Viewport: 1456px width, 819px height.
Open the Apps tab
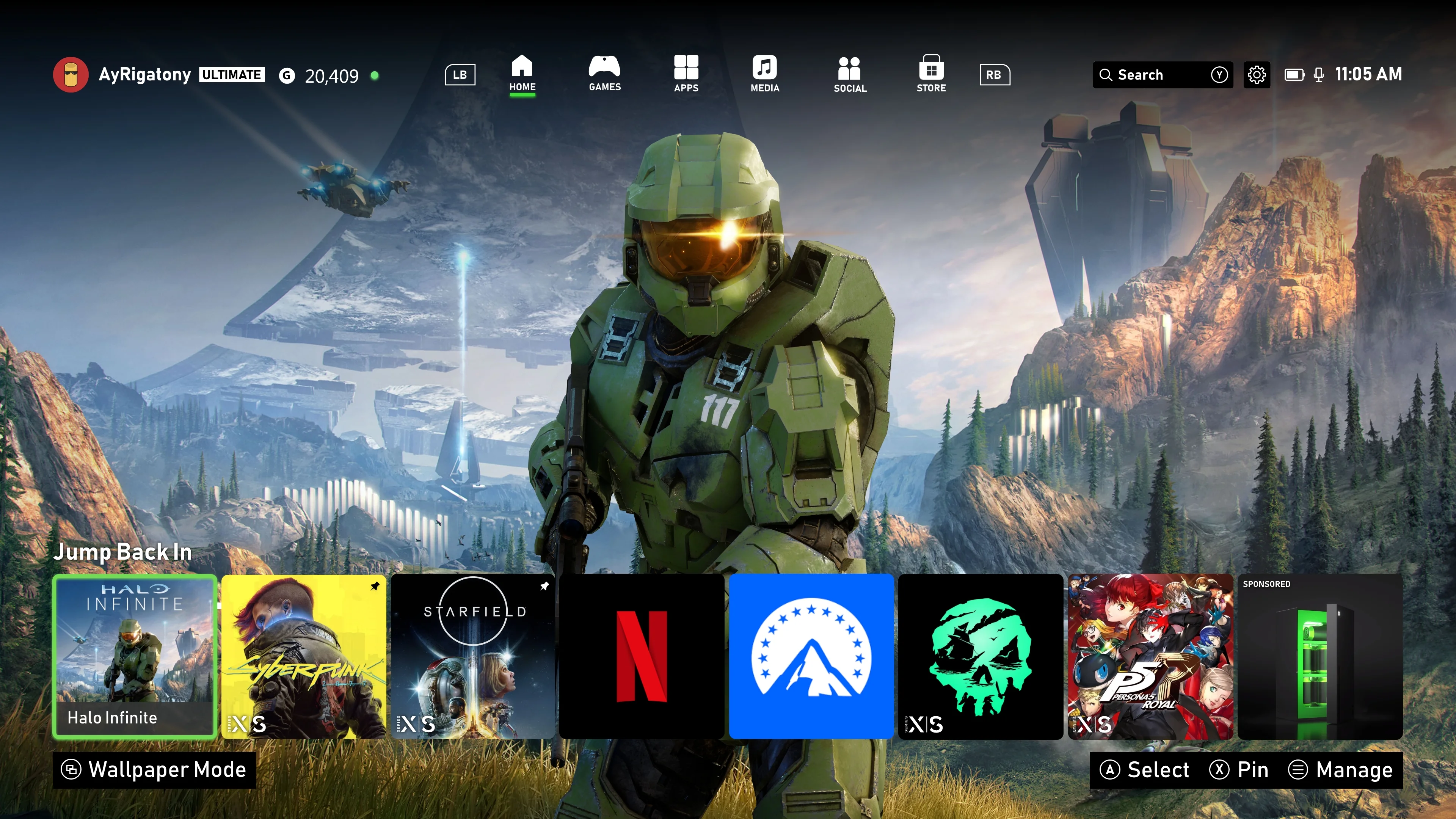[x=686, y=74]
